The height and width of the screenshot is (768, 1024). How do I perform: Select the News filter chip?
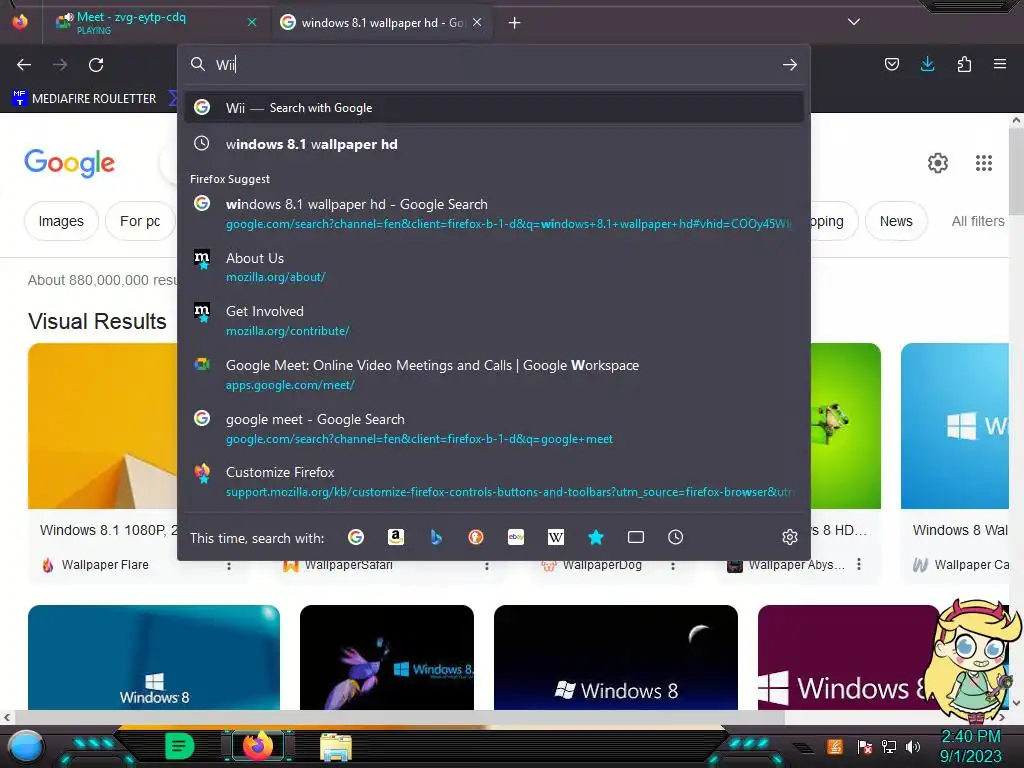click(896, 221)
